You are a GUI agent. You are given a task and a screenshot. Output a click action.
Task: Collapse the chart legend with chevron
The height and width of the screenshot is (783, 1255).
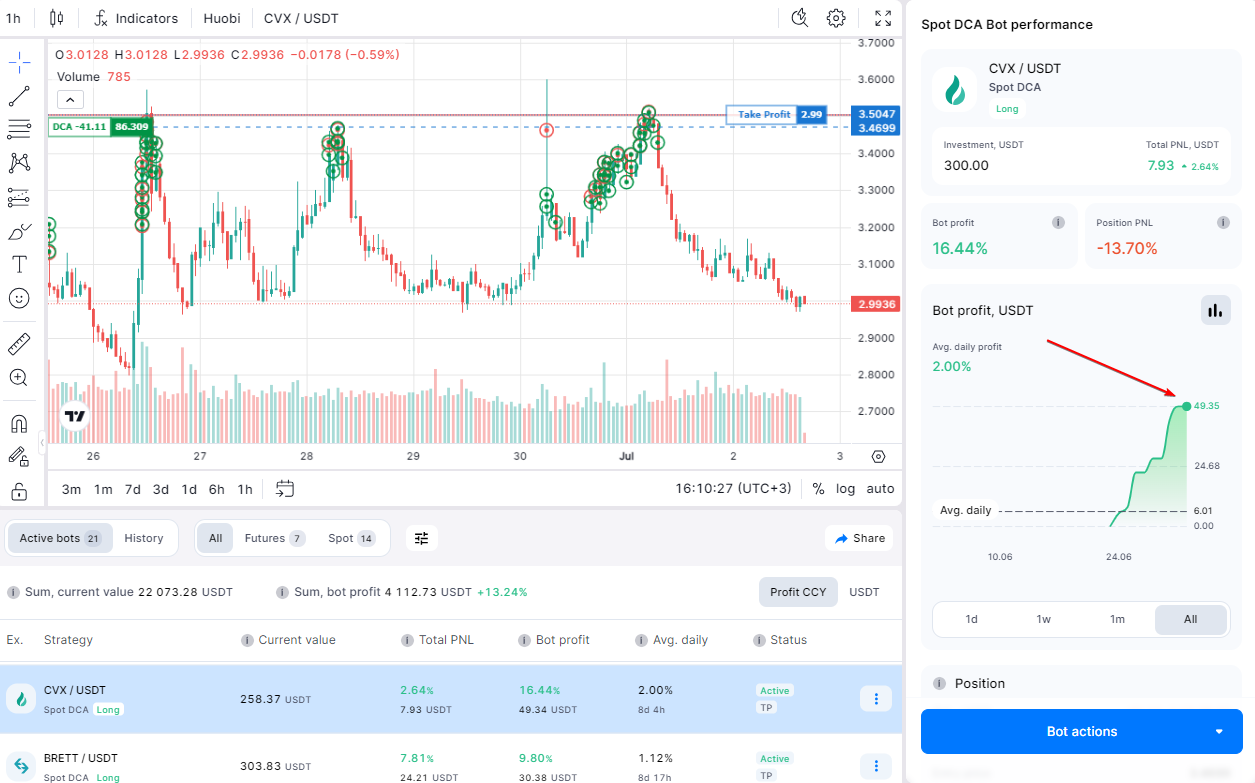click(71, 99)
